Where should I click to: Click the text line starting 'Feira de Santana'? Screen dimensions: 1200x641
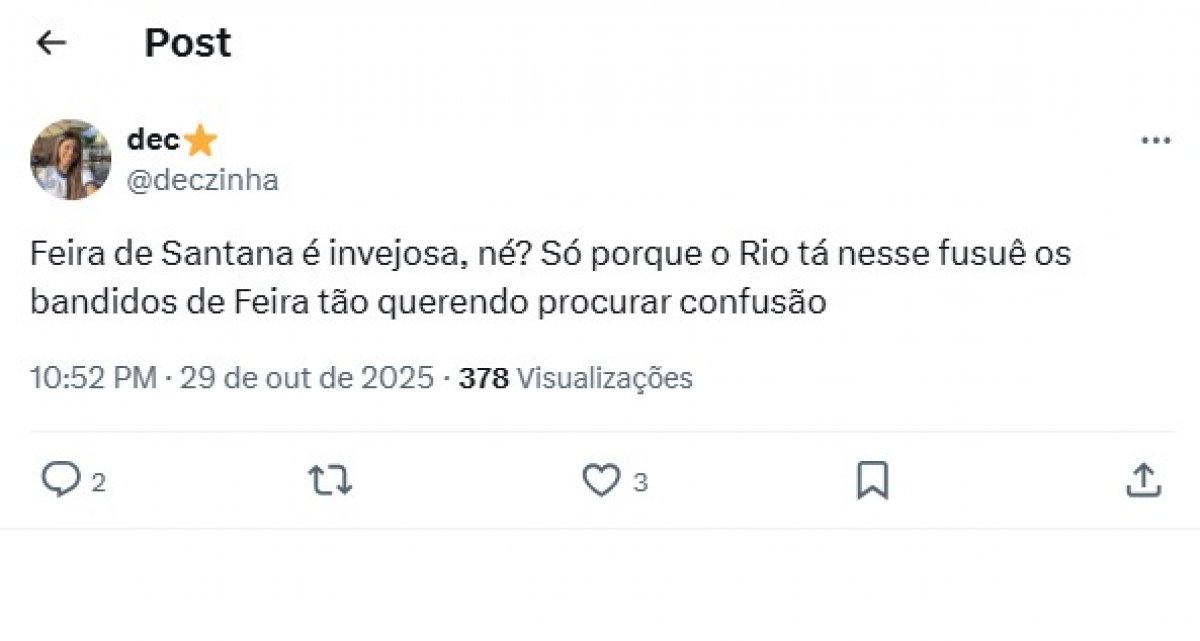click(550, 254)
